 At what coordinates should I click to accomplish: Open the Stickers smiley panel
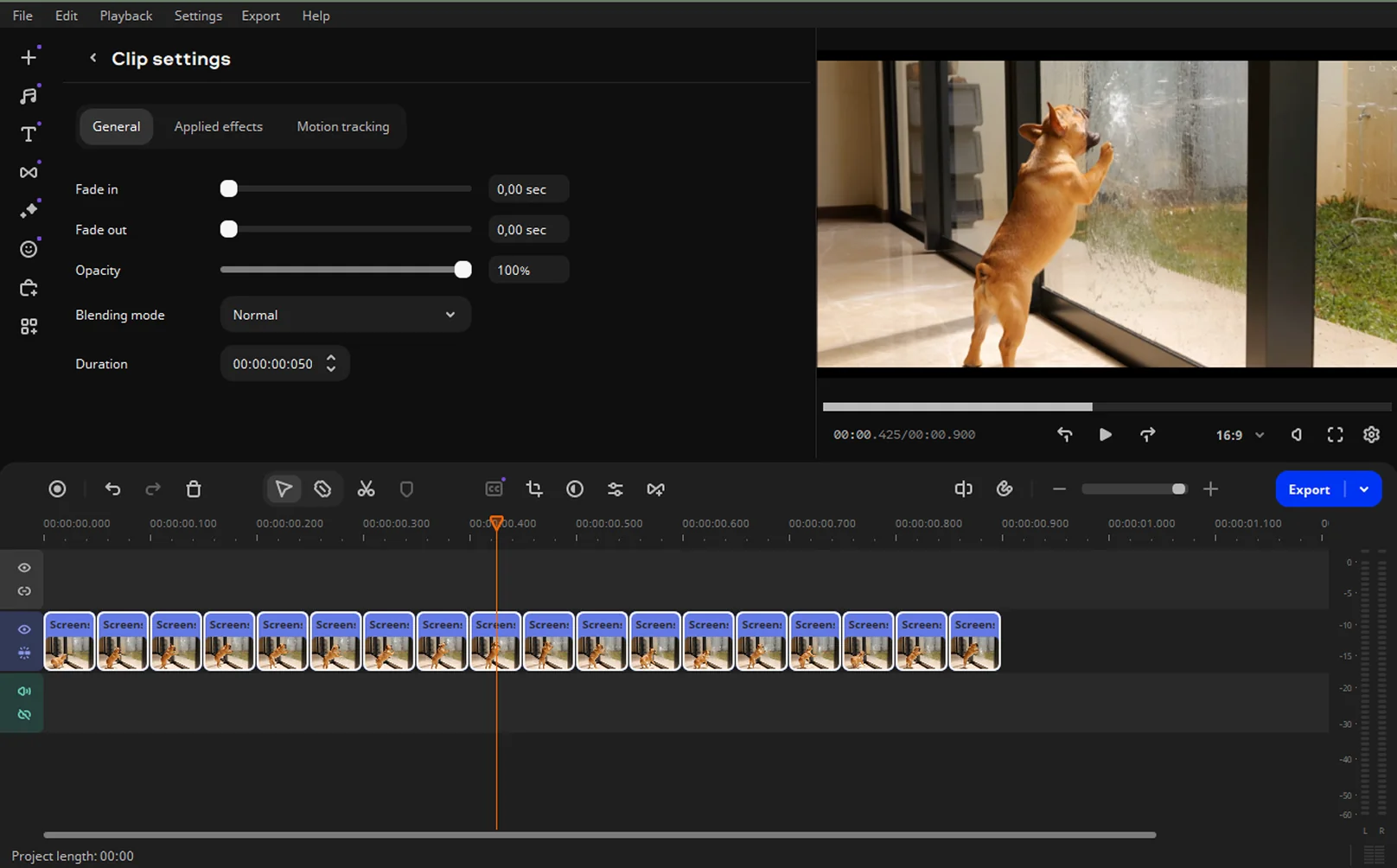coord(29,249)
